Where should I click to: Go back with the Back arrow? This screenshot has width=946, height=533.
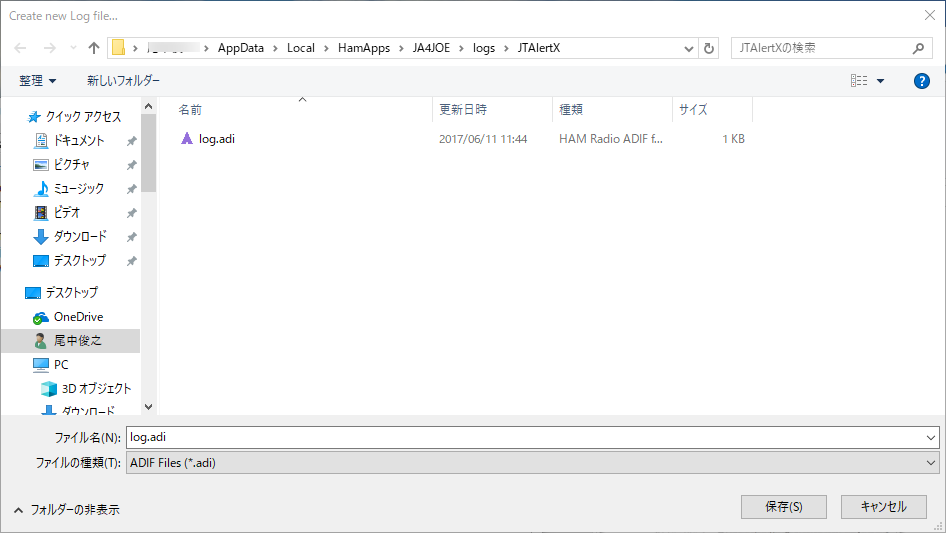pos(21,48)
